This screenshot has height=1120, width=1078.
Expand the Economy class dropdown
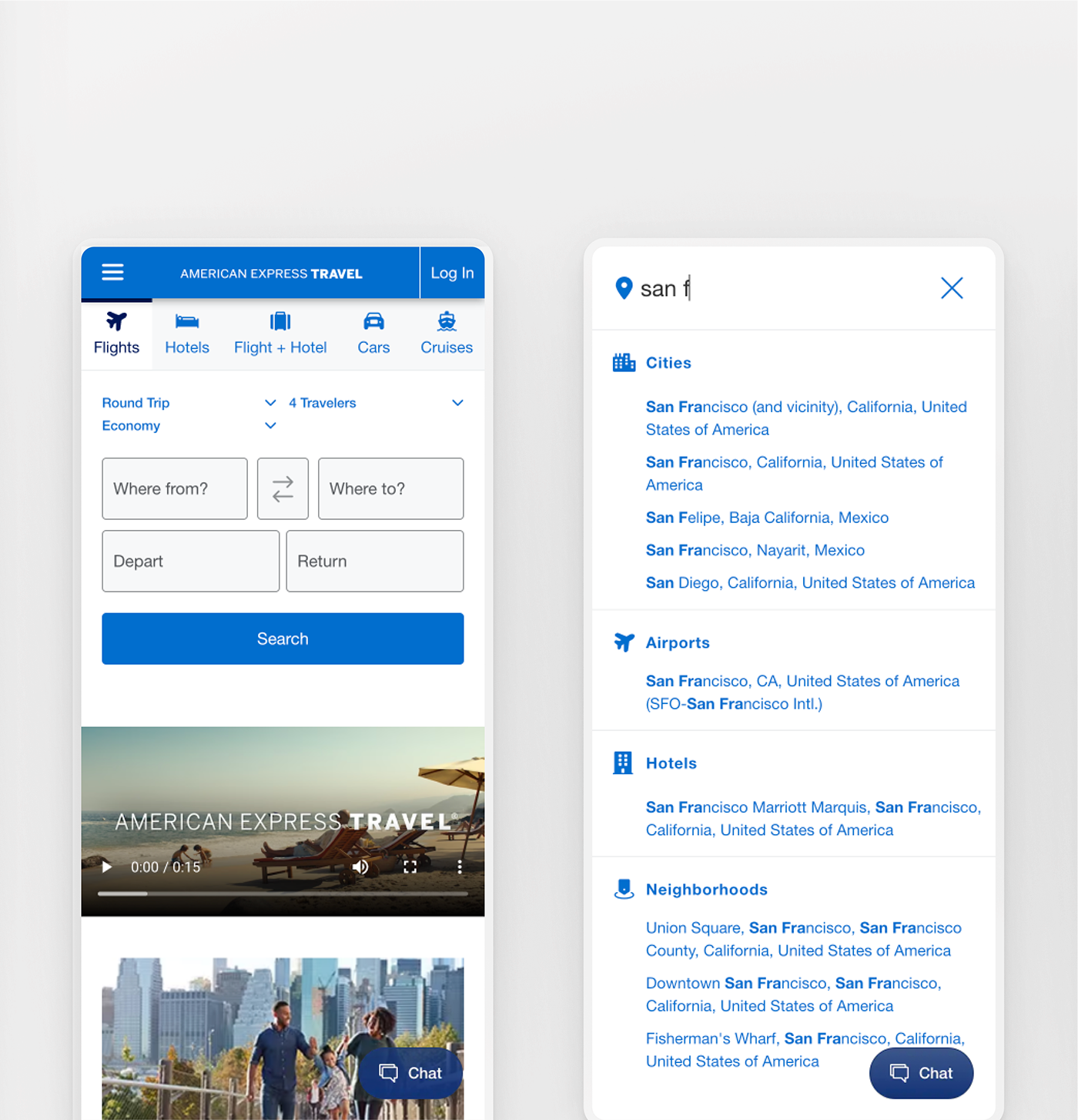point(189,426)
